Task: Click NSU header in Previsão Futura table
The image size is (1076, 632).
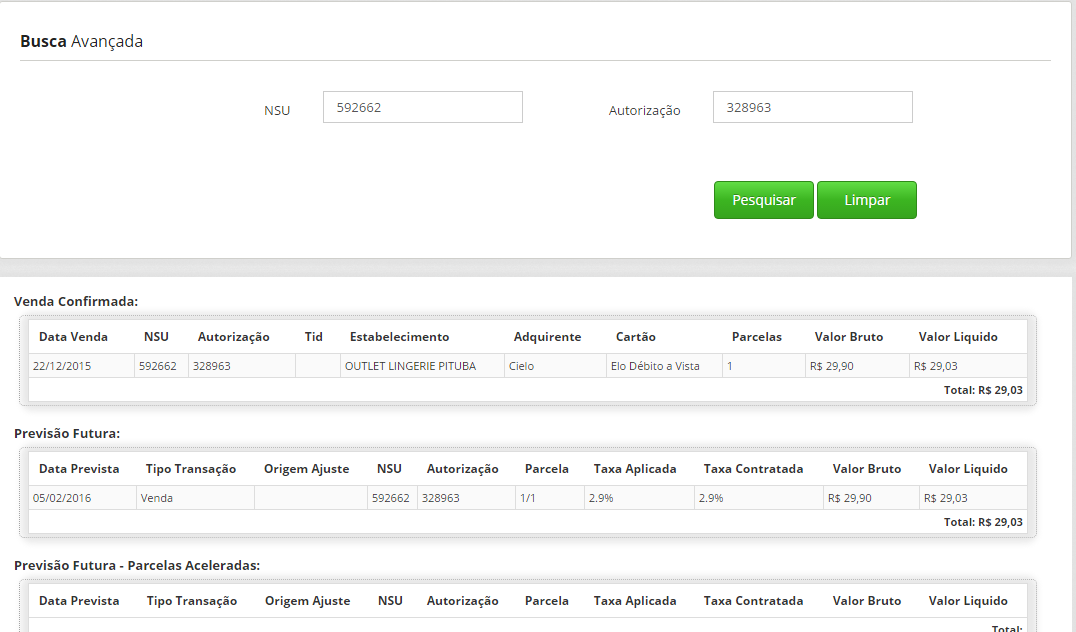Action: [x=389, y=469]
